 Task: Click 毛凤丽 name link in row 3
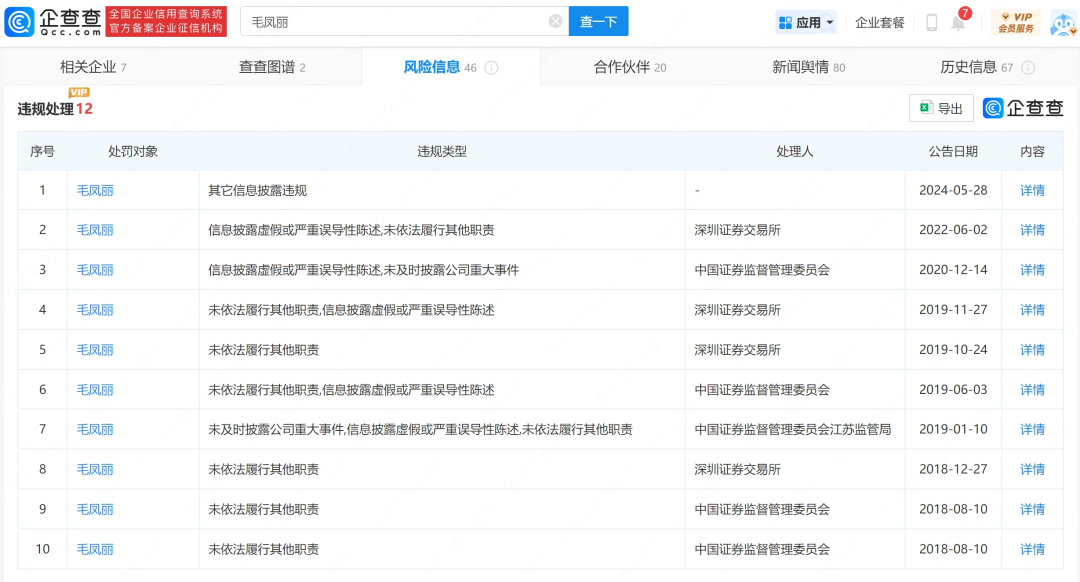tap(95, 270)
